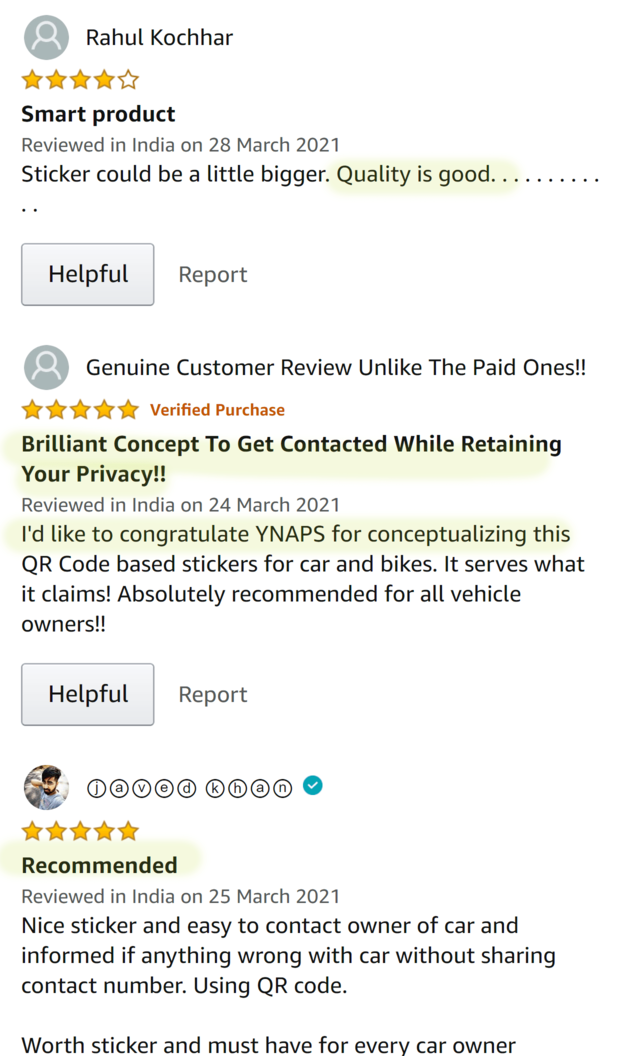The height and width of the screenshot is (1056, 621).
Task: Click the four-star rating on Smart product review
Action: pos(80,80)
